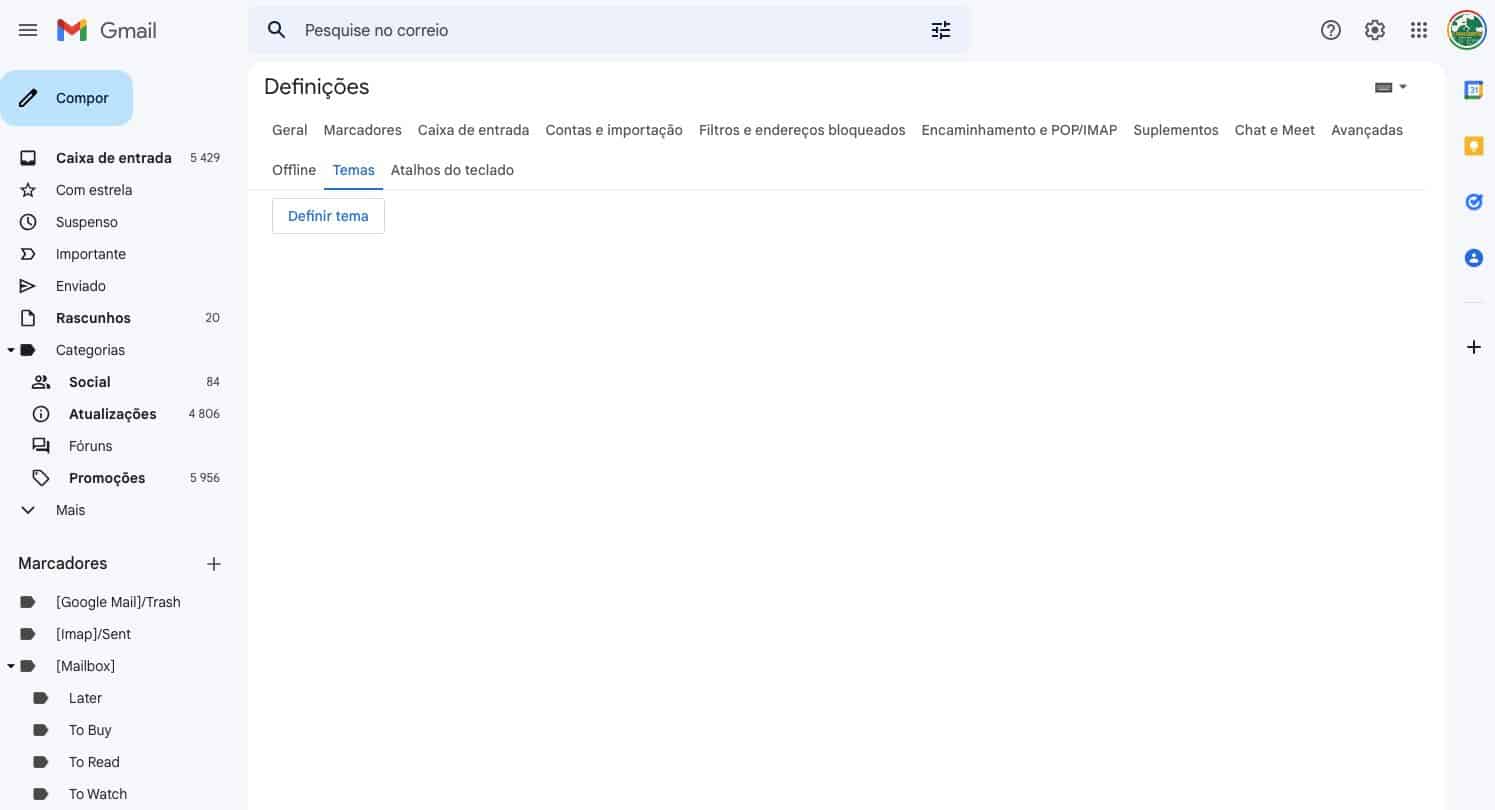Open the Encaminhamento e POP/IMAP tab

[1018, 130]
